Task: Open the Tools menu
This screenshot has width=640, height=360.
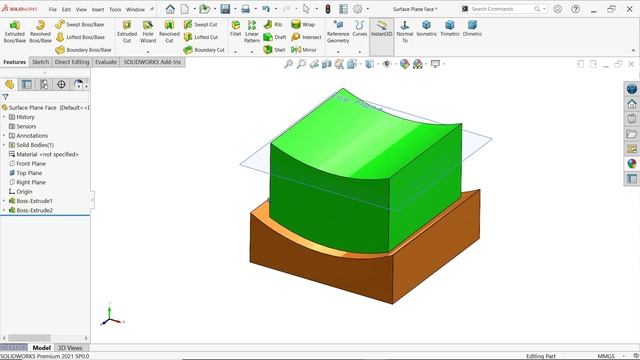Action: coord(115,9)
